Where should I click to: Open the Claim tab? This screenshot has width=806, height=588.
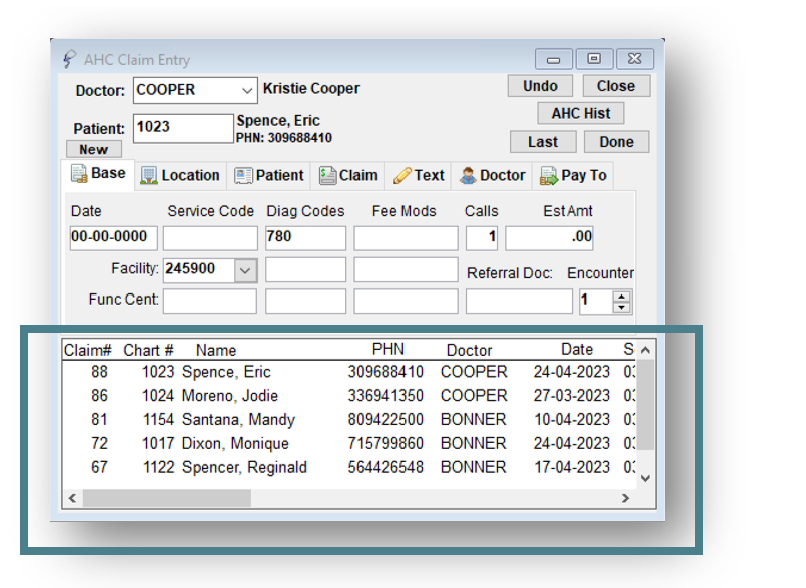pyautogui.click(x=348, y=176)
